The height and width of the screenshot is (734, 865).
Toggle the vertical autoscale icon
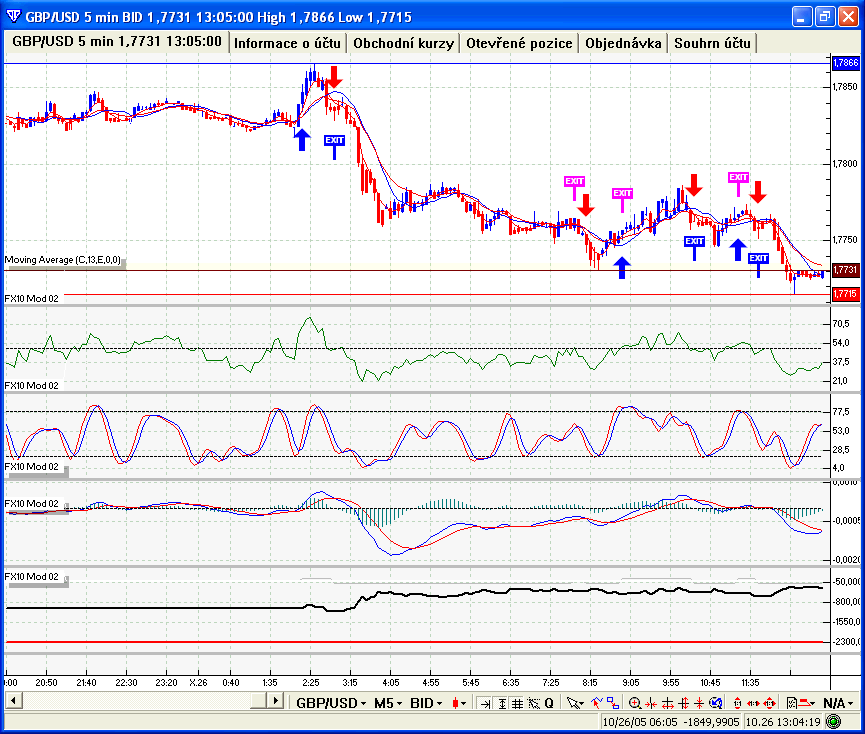coord(501,703)
